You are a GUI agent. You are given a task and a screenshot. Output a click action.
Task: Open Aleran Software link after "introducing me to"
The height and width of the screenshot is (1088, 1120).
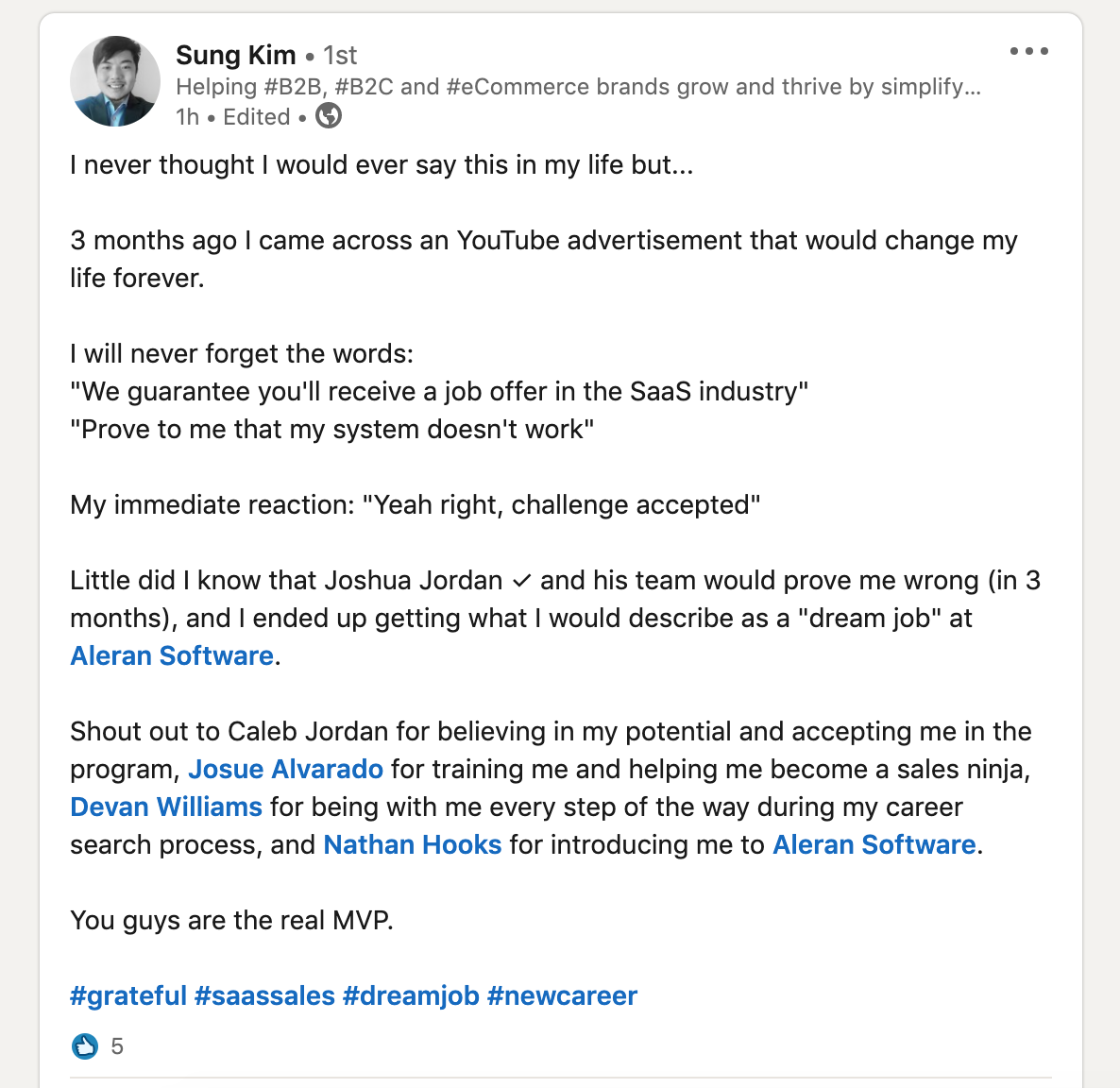874,844
